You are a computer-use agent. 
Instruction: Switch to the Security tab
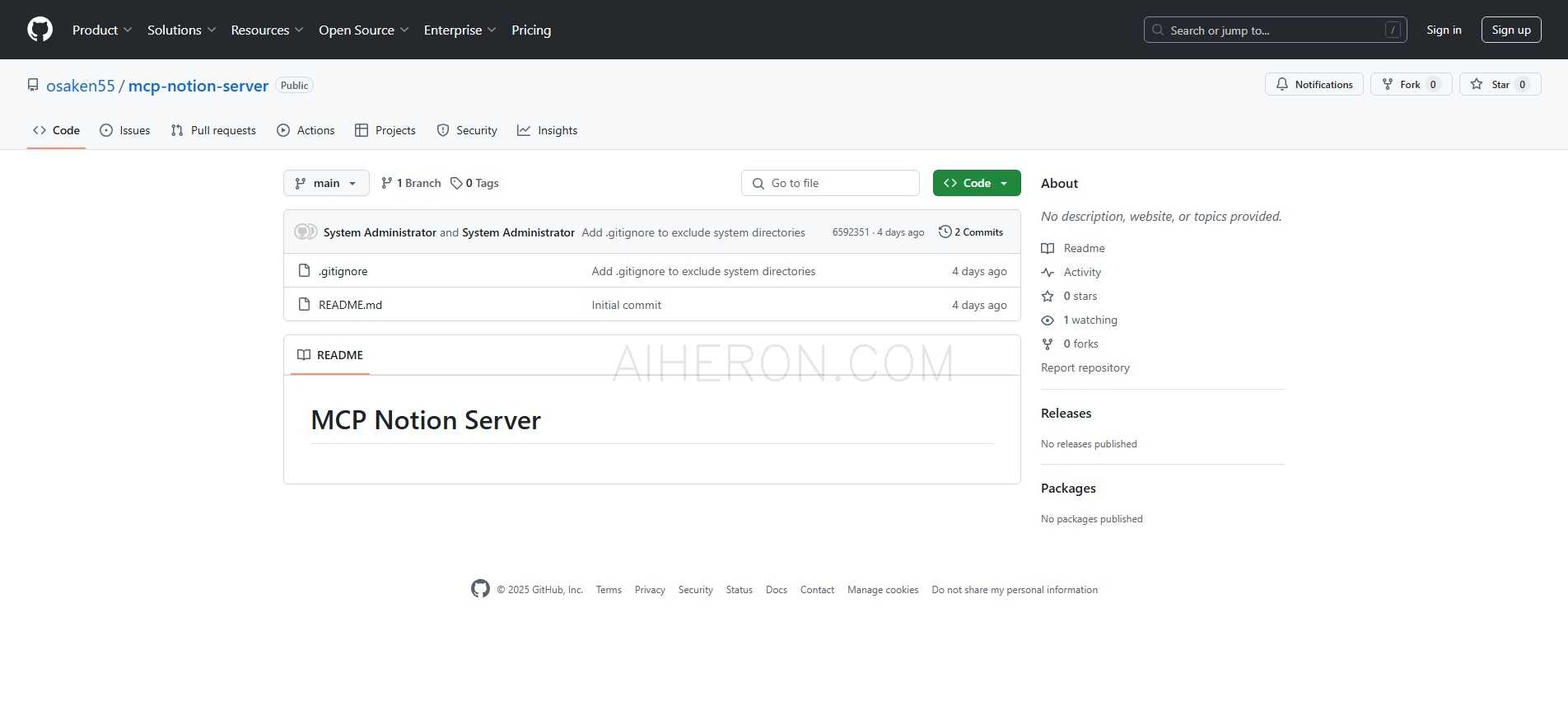coord(467,130)
